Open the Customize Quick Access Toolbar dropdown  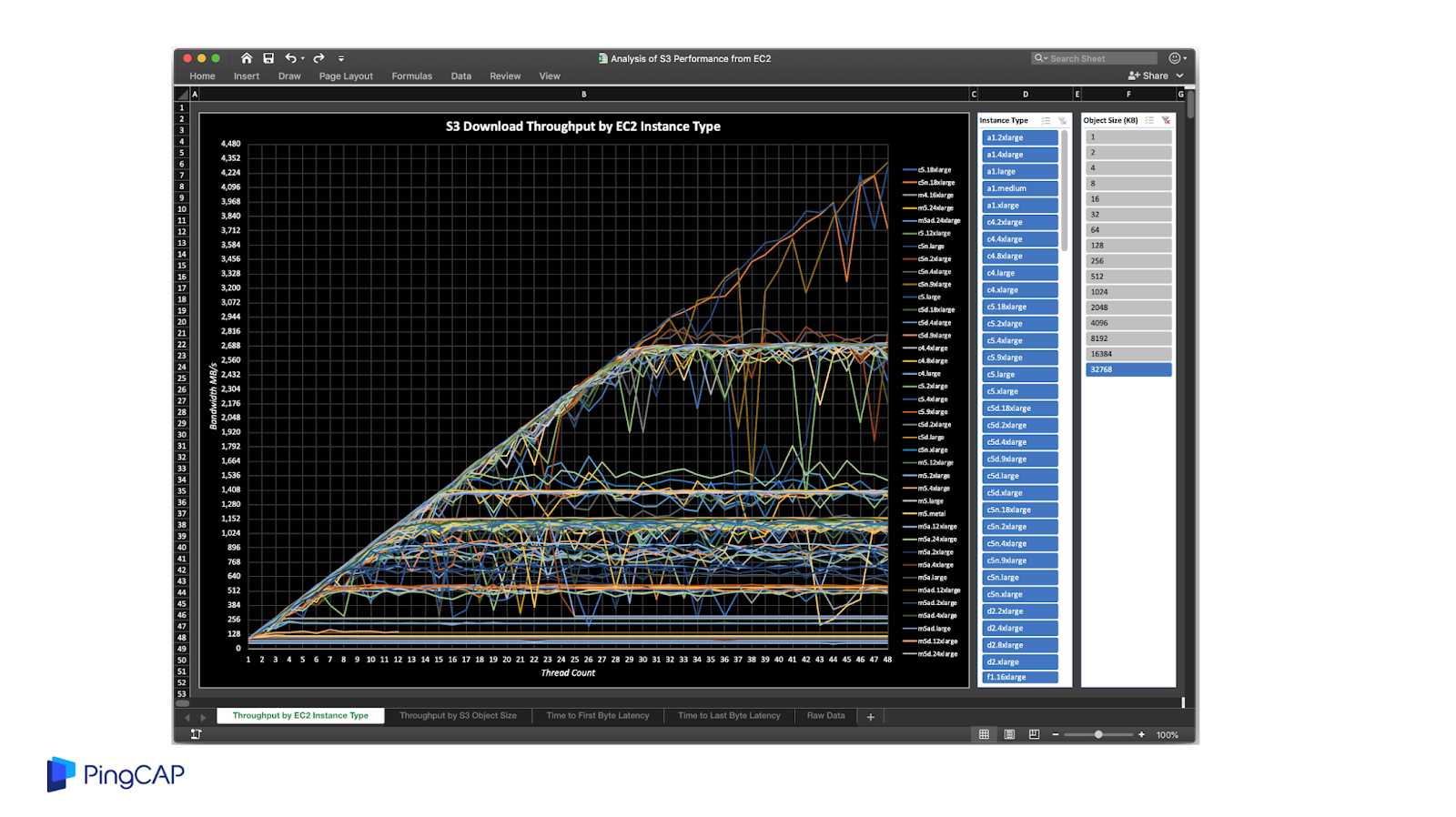tap(341, 58)
